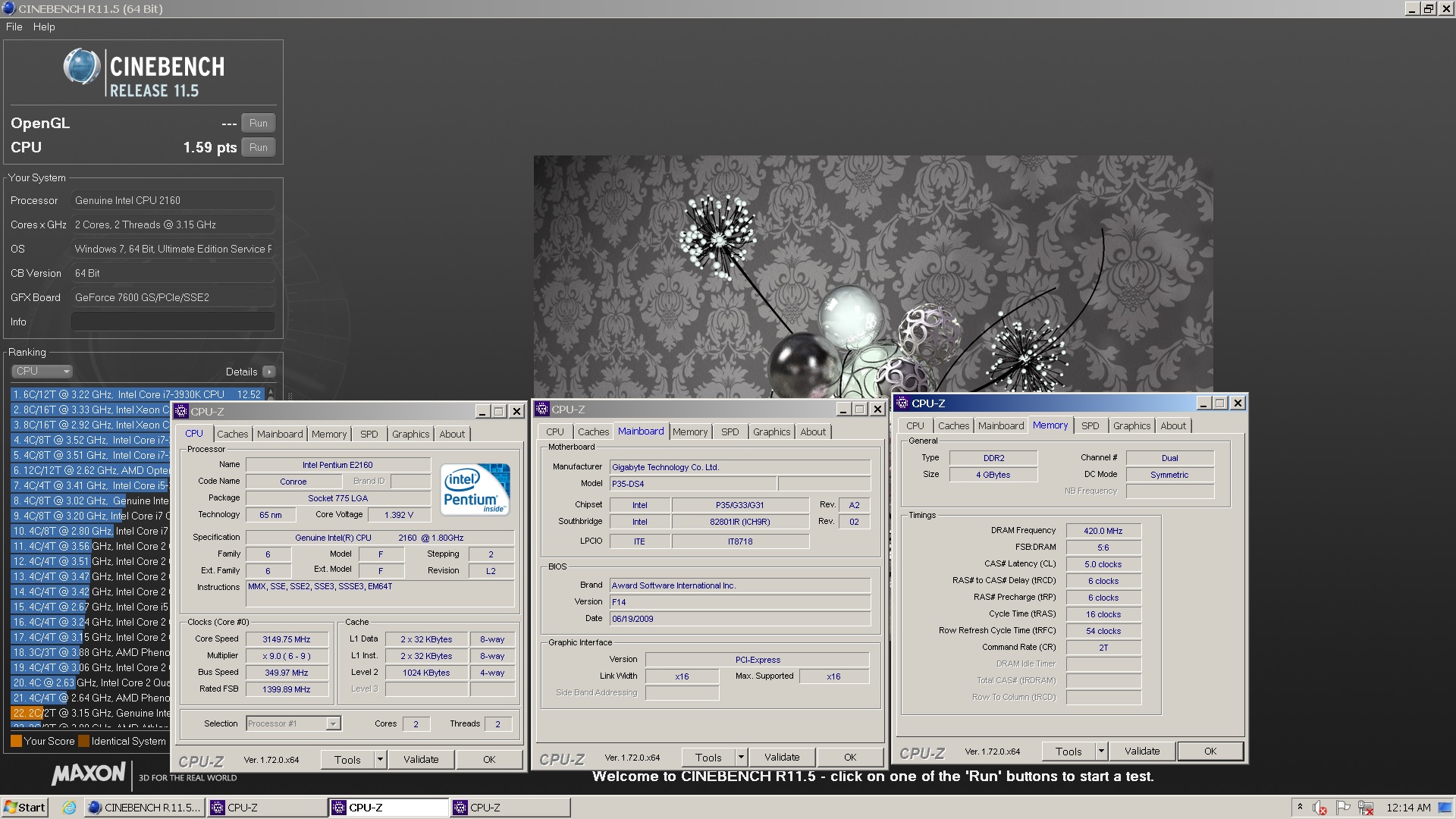Click the DRAM Frequency value 420.0 MHz
The width and height of the screenshot is (1456, 819).
click(1103, 531)
